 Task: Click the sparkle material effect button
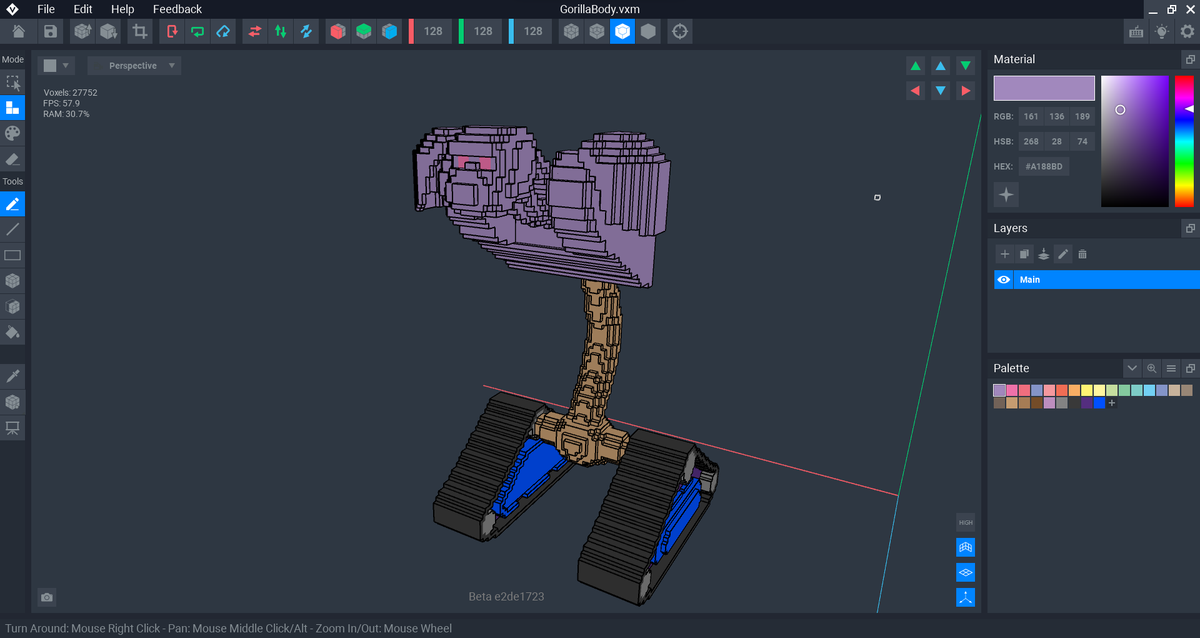(x=1006, y=194)
